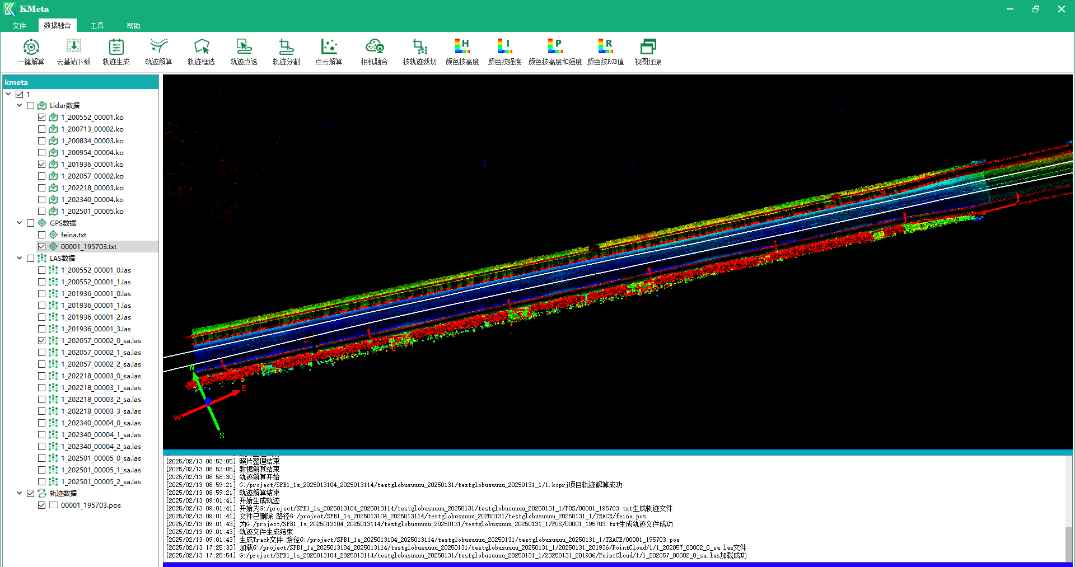Collapse the LAS数据 tree node
This screenshot has height=567, width=1075.
pyautogui.click(x=19, y=258)
